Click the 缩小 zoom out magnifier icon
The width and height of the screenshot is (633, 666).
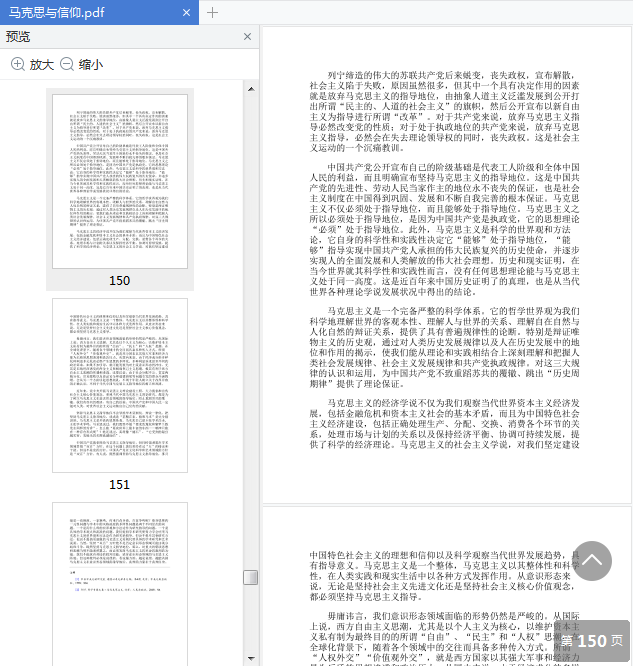point(67,64)
